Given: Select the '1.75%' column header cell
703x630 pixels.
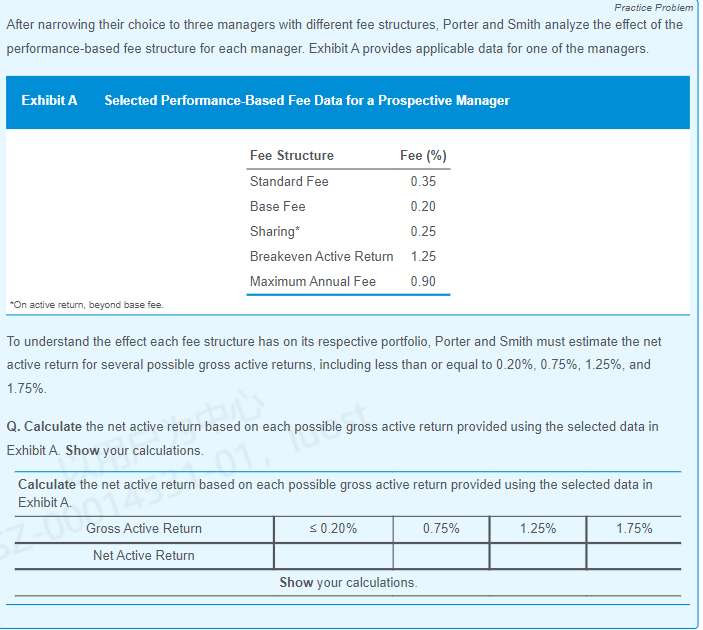Looking at the screenshot, I should [x=633, y=529].
